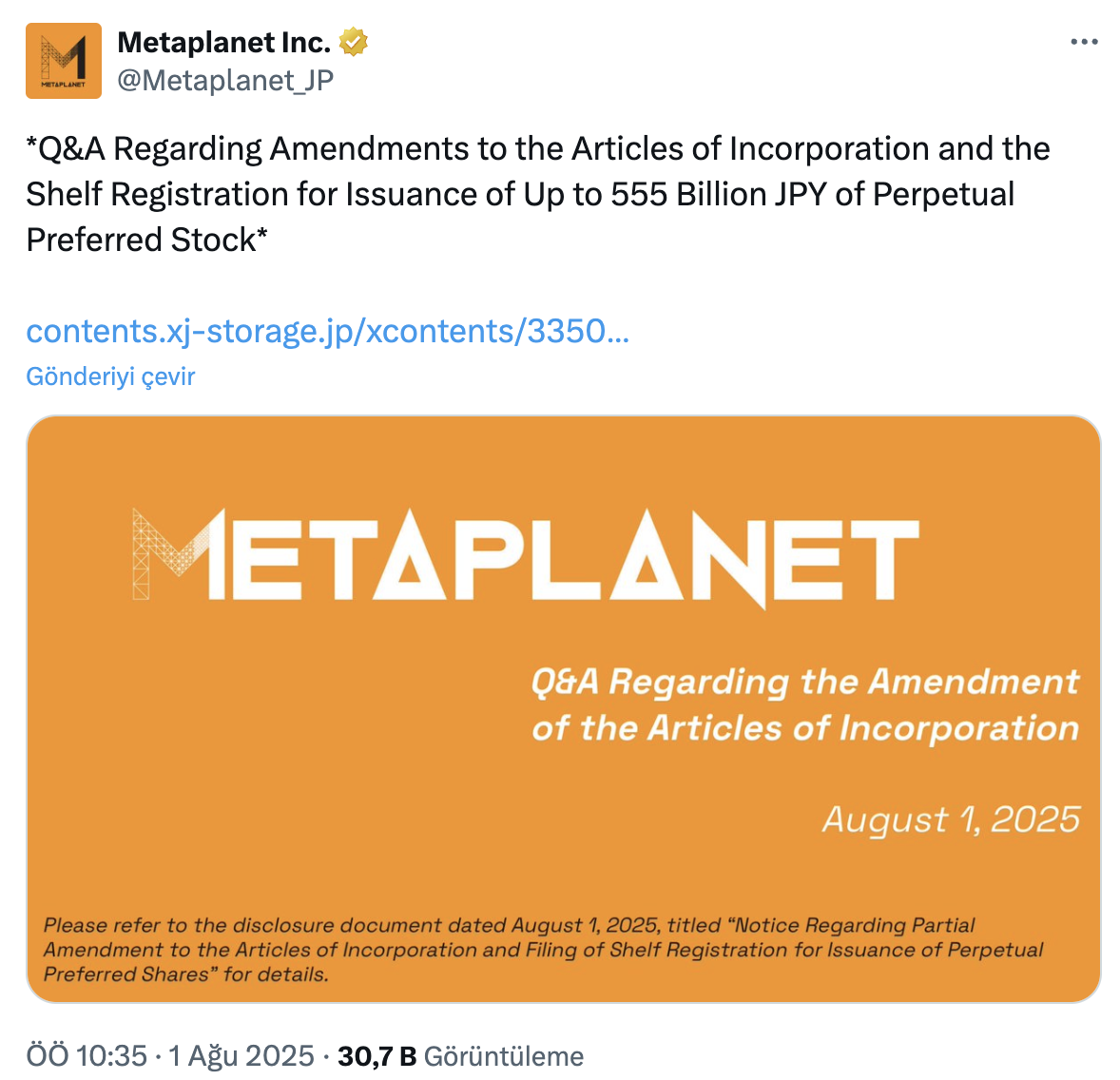Open the Metaplanet profile avatar
The image size is (1120, 1080).
64,61
